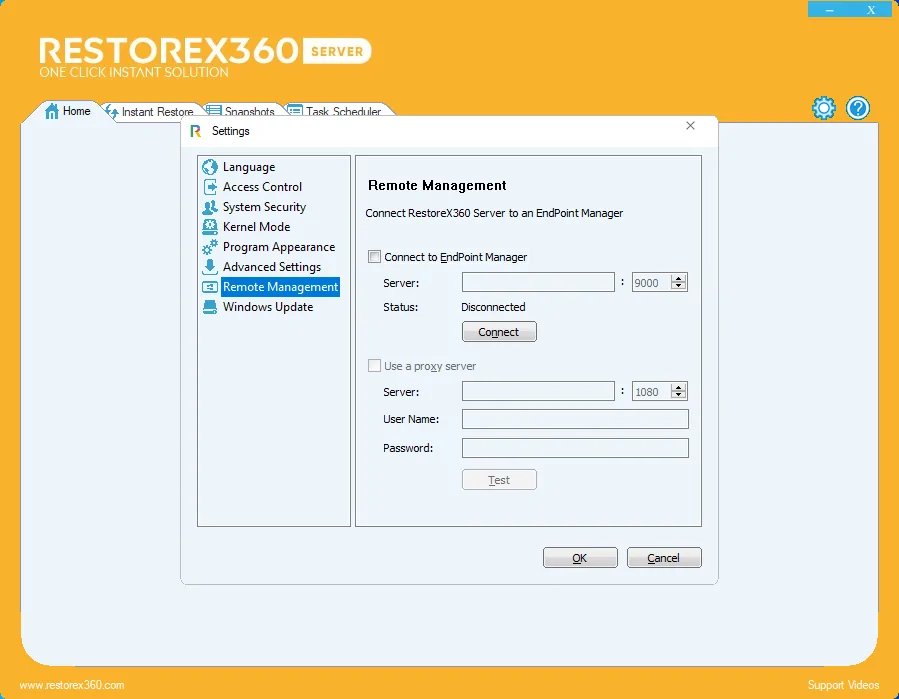Click the Connect button

pos(499,332)
